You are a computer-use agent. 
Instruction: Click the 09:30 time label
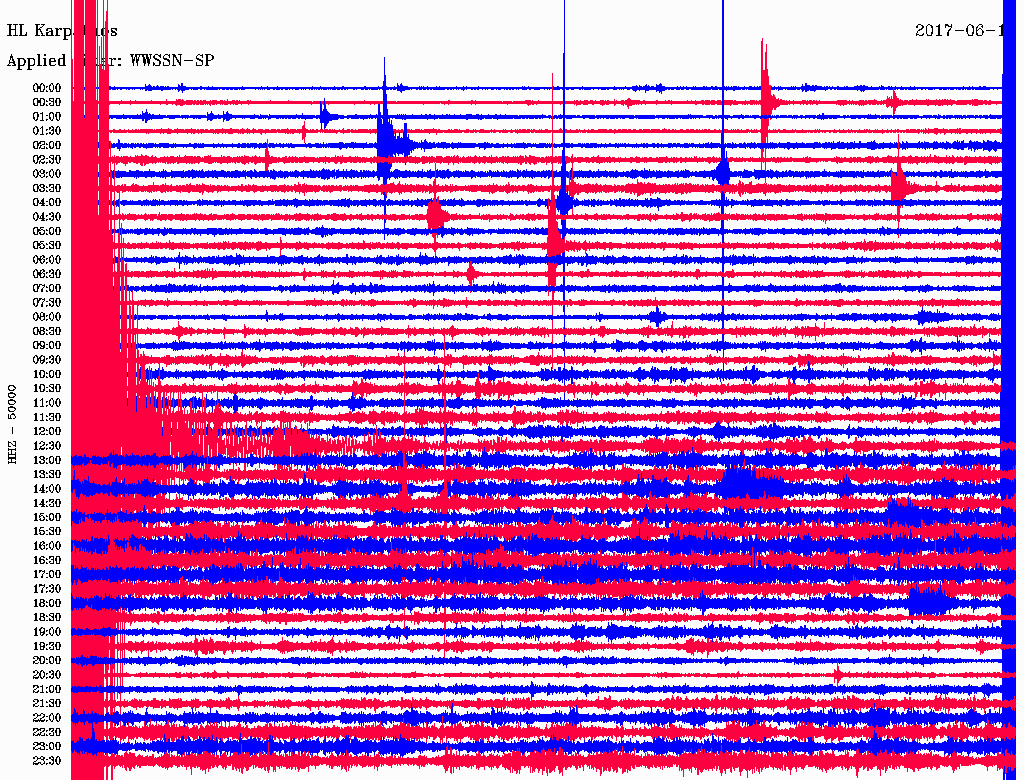pyautogui.click(x=47, y=360)
